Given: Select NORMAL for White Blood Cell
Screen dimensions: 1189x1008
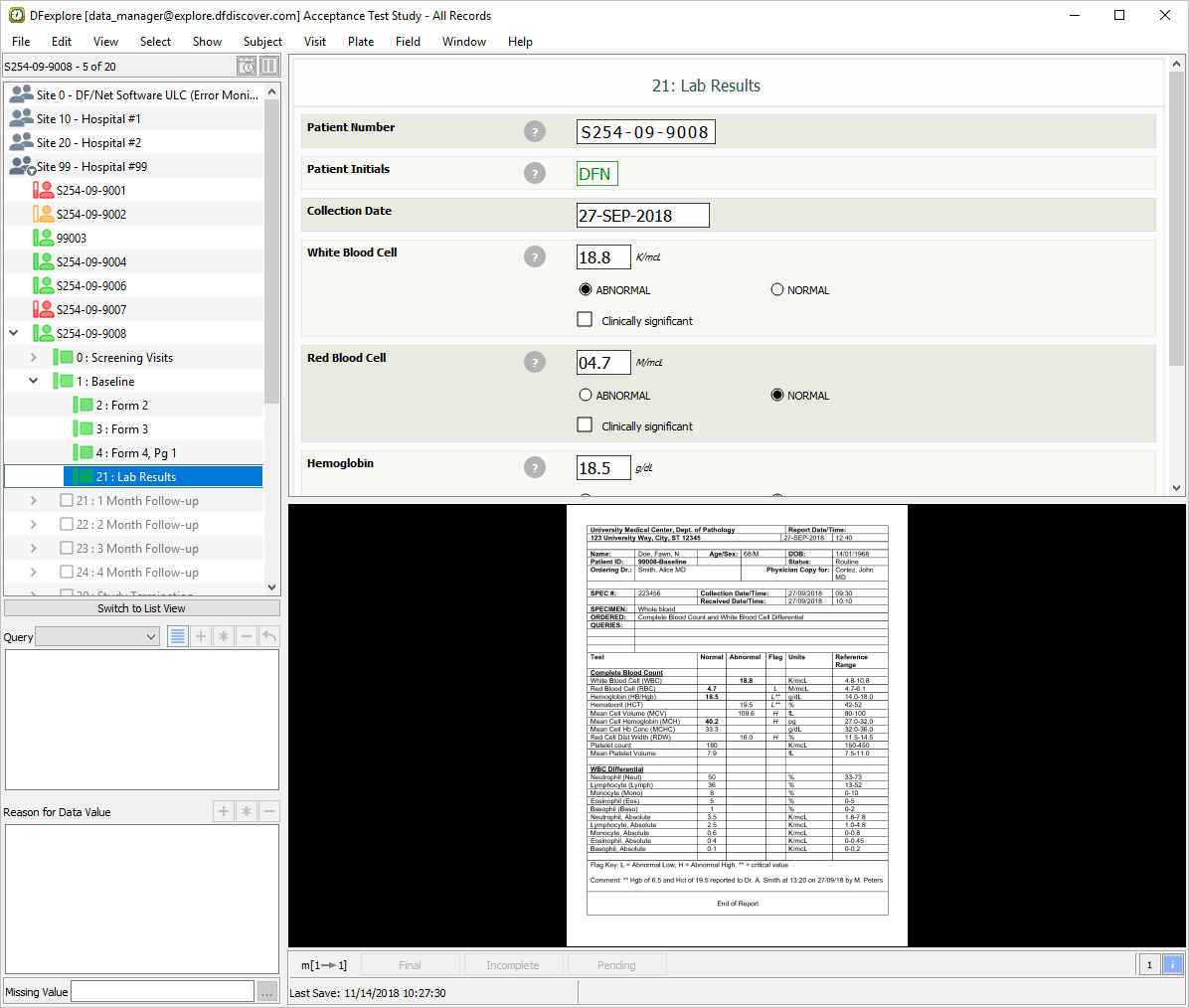Looking at the screenshot, I should pos(777,290).
